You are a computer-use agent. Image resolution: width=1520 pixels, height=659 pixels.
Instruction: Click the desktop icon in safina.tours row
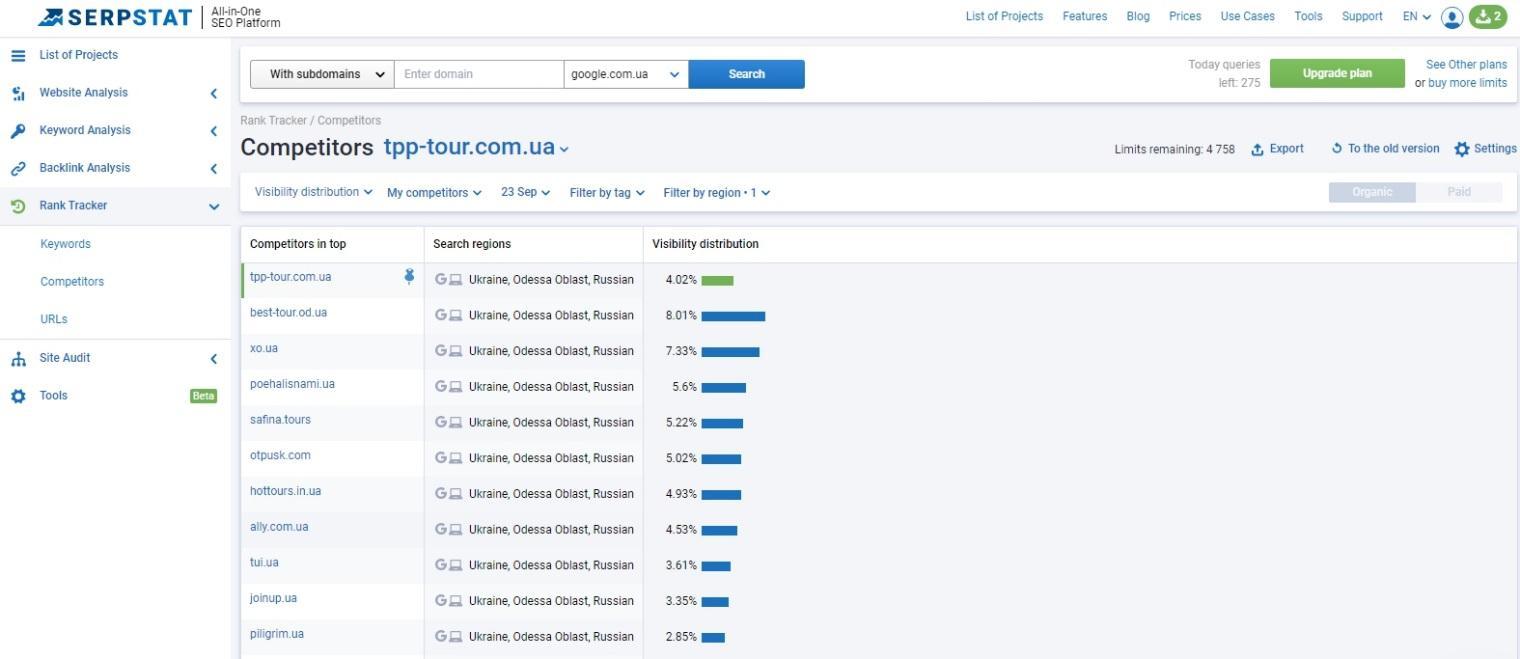(456, 423)
